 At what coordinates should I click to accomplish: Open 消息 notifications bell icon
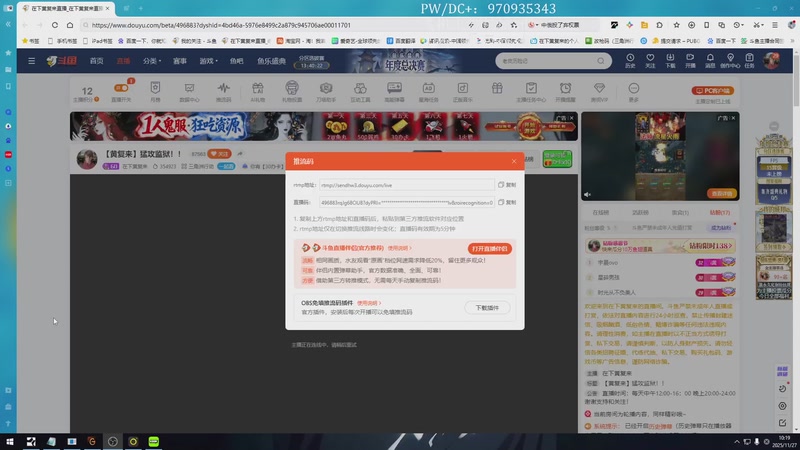(x=710, y=61)
